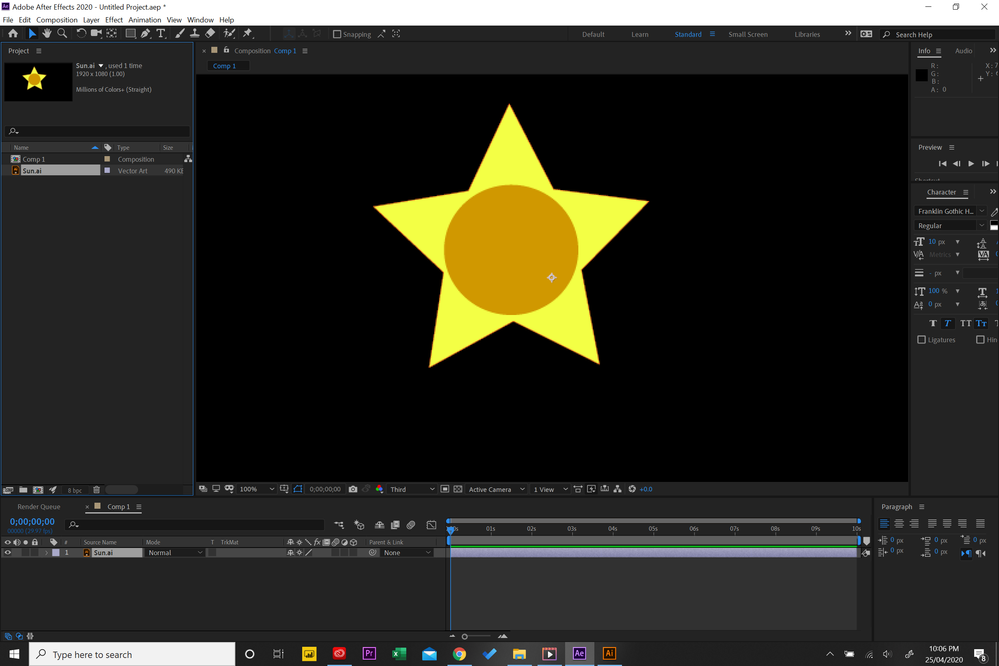Click the blue current time display 0;00;00;00
Screen dimensions: 999x666
[30, 521]
